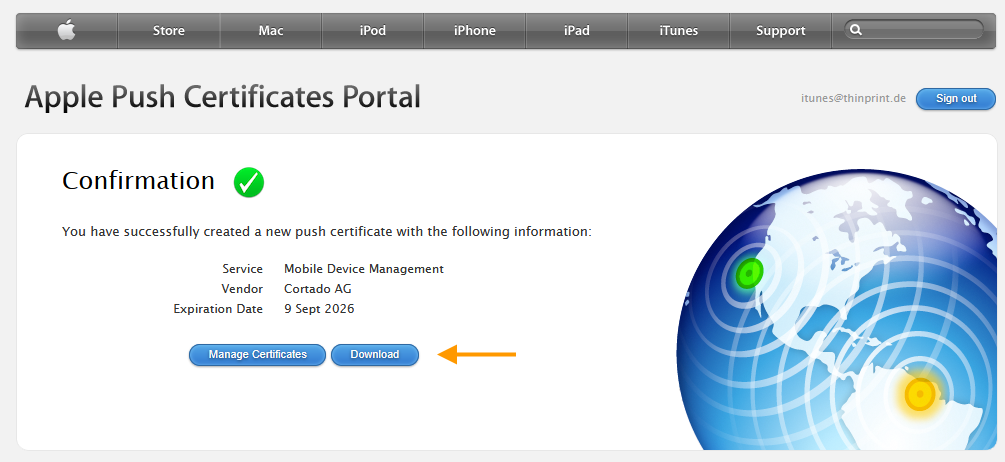1005x462 pixels.
Task: Click the Confirmation heading
Action: tap(138, 181)
